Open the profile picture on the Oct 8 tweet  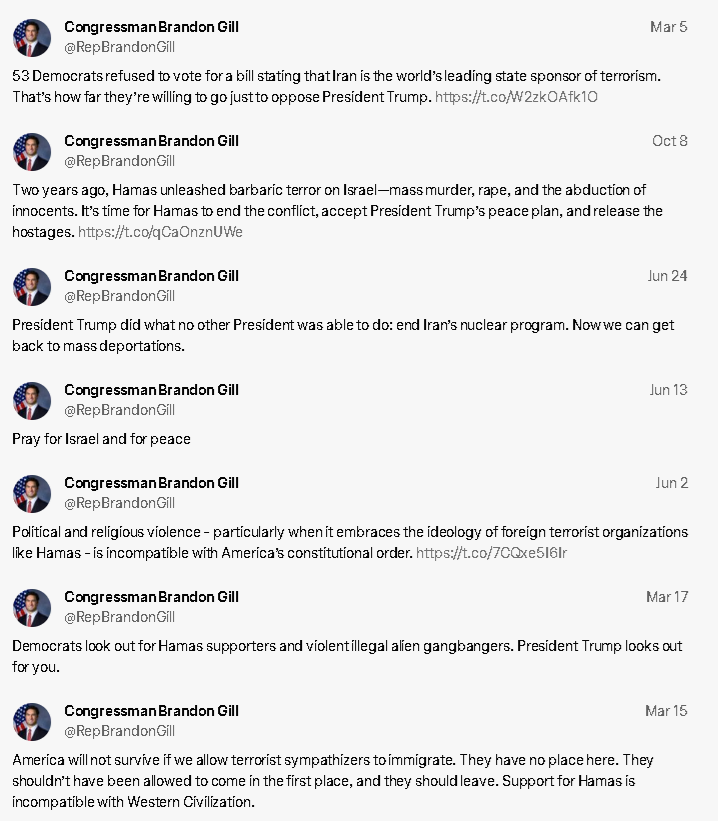[x=32, y=152]
